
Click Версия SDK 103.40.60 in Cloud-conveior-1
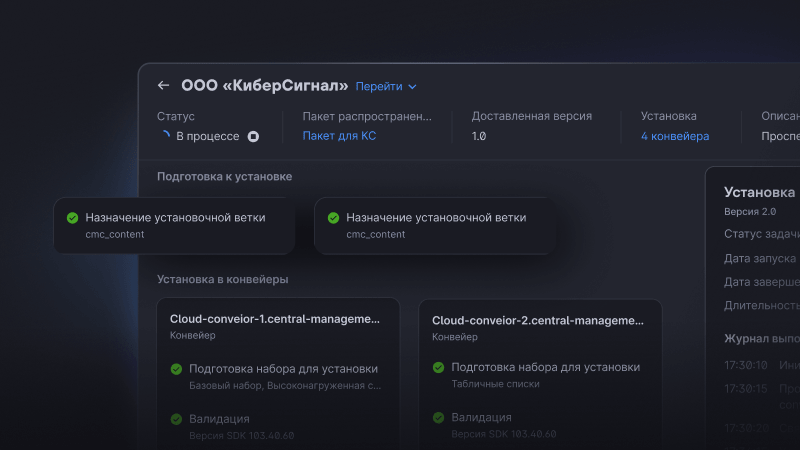[241, 436]
